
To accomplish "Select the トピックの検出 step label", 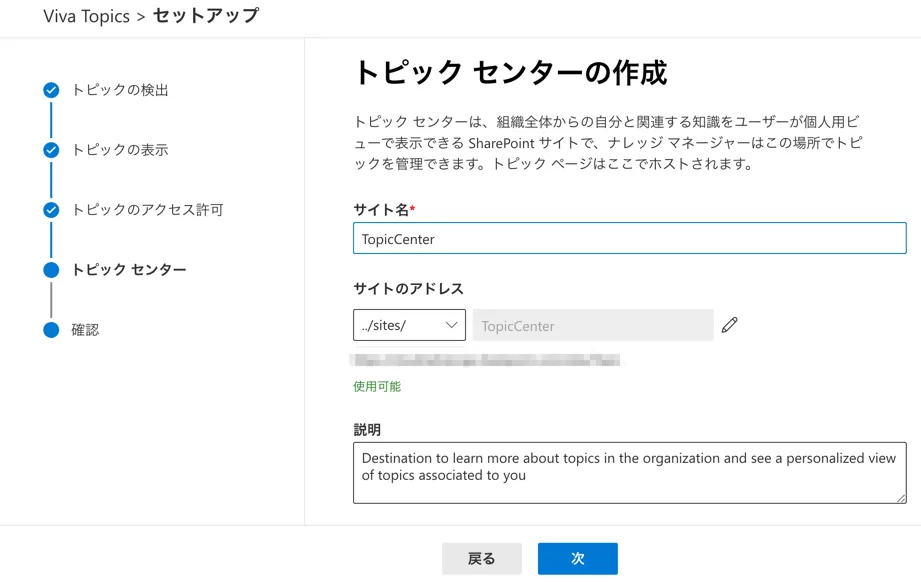I will point(120,90).
